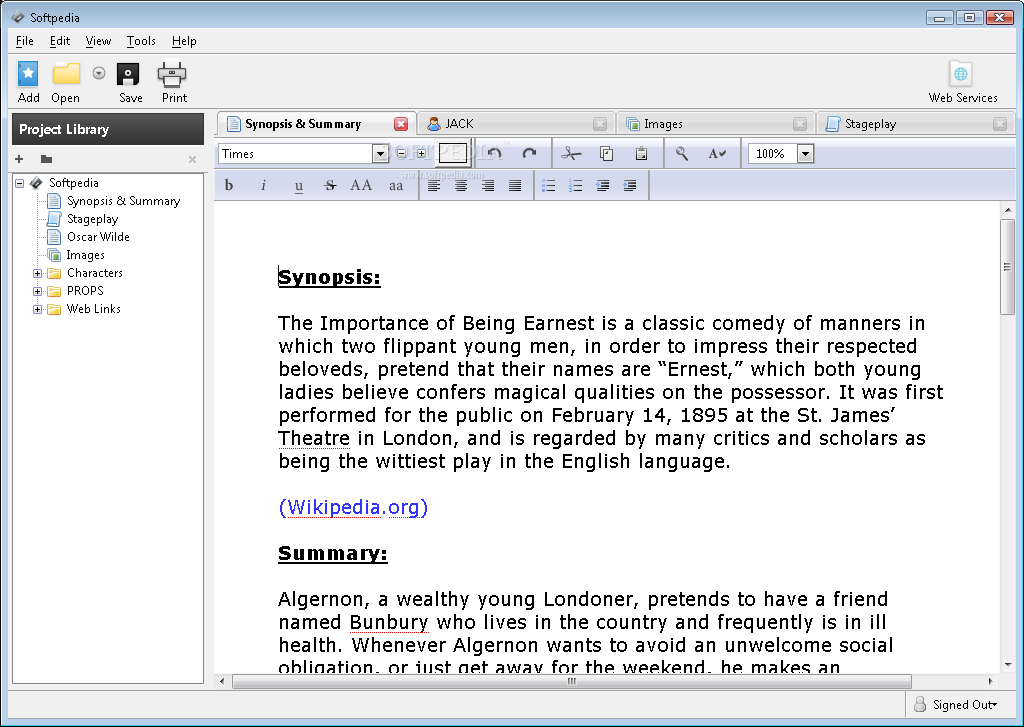The height and width of the screenshot is (727, 1024).
Task: Close the JACK tab
Action: (600, 124)
